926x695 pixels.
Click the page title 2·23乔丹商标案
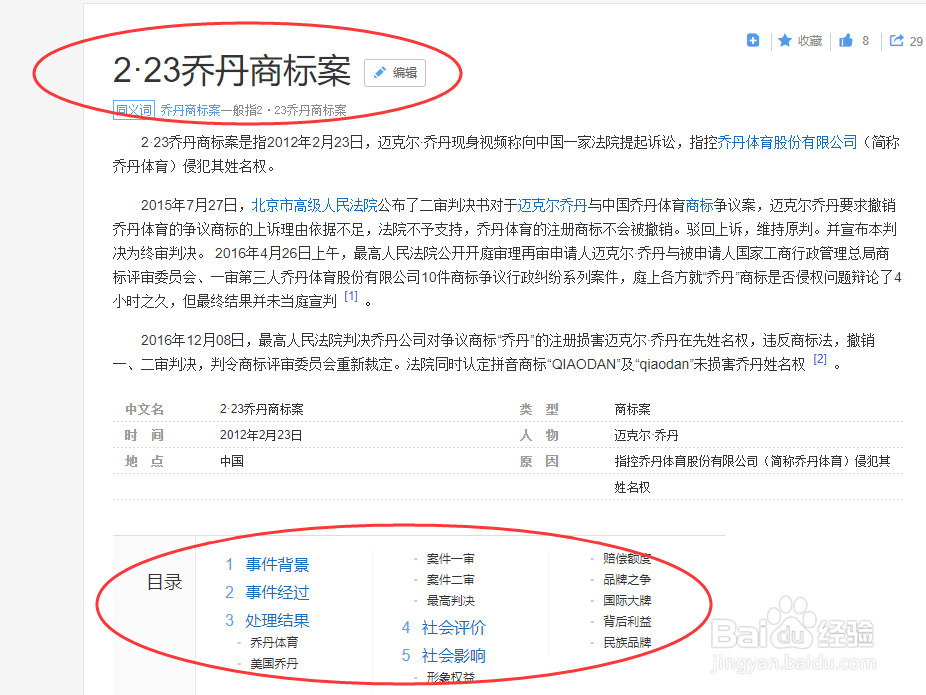pyautogui.click(x=232, y=70)
